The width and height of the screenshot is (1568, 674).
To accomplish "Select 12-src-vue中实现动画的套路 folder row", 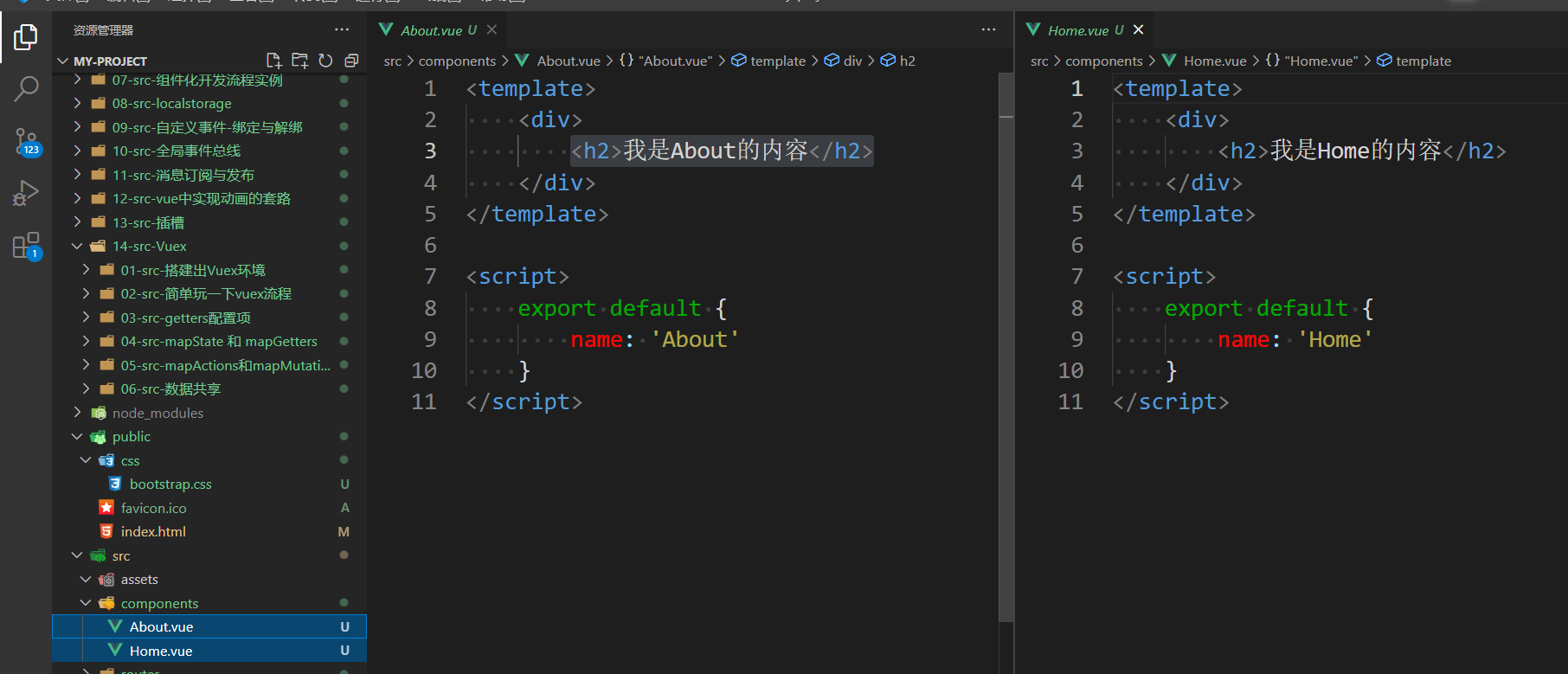I will [x=209, y=199].
